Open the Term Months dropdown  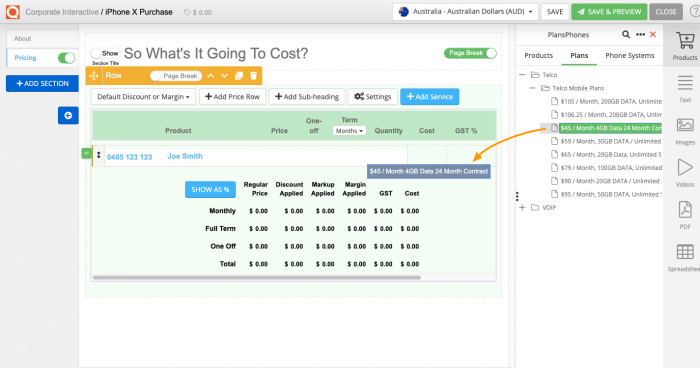(x=349, y=131)
